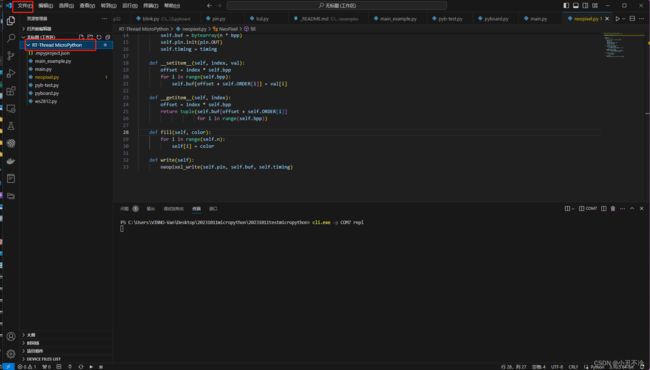Collapse all folders in explorer
This screenshot has height=370, width=650.
click(x=107, y=37)
